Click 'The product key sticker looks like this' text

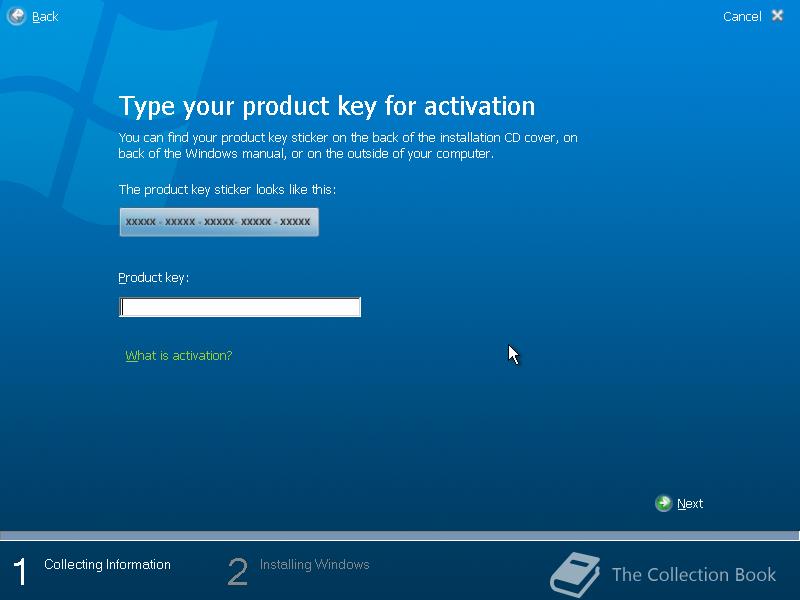pyautogui.click(x=227, y=190)
